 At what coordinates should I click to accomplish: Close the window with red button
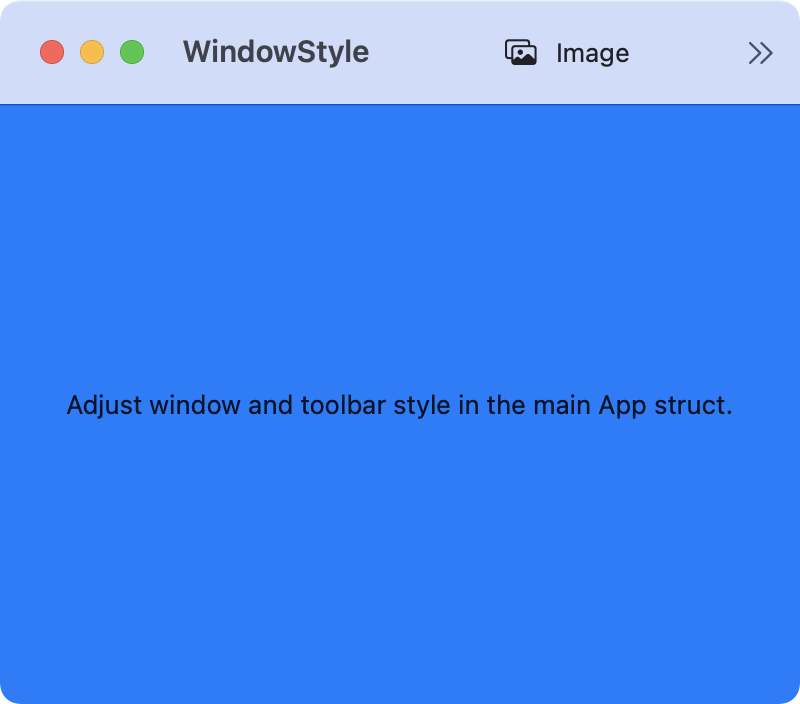pyautogui.click(x=52, y=52)
